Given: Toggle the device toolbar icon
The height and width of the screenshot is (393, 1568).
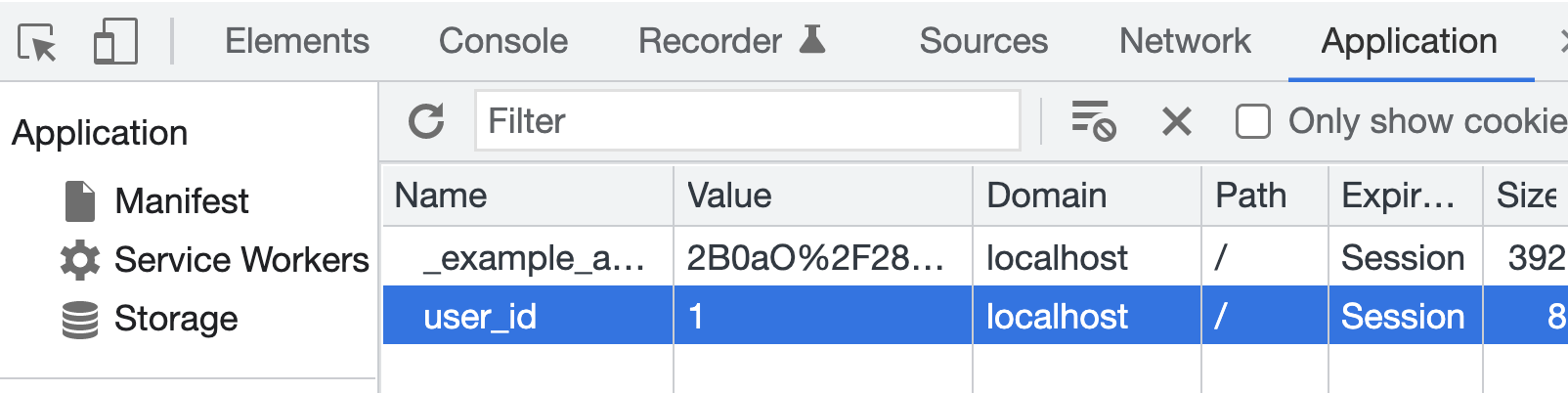Looking at the screenshot, I should tap(115, 42).
